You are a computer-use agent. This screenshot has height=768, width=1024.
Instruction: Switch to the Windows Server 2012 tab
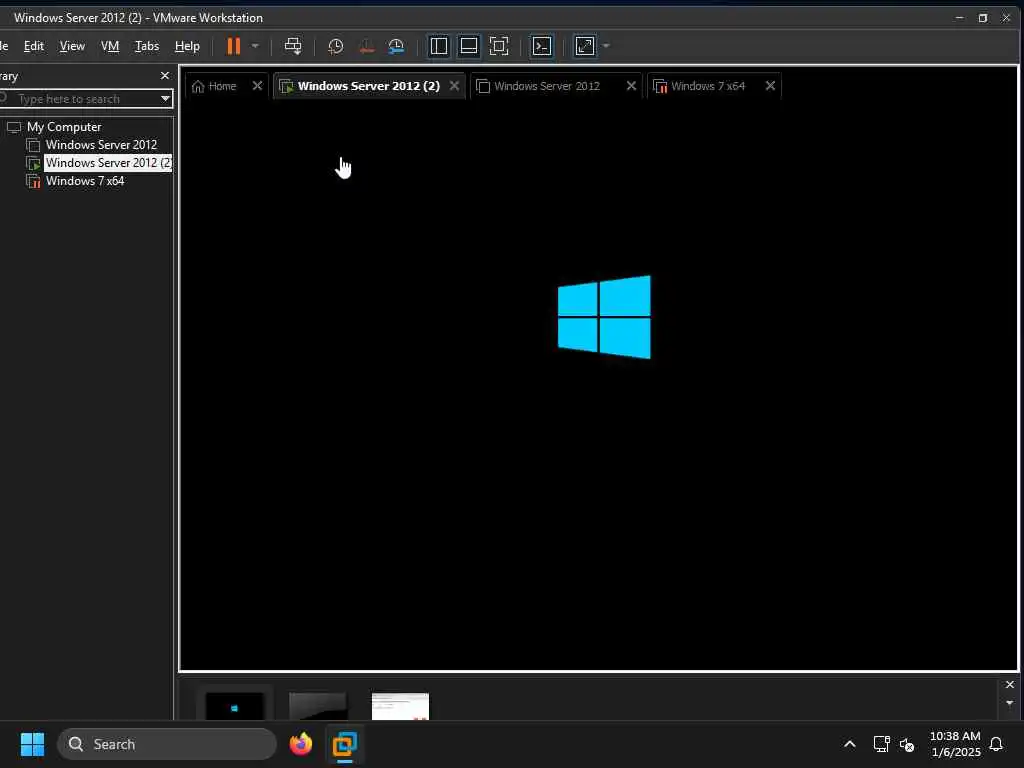click(547, 86)
